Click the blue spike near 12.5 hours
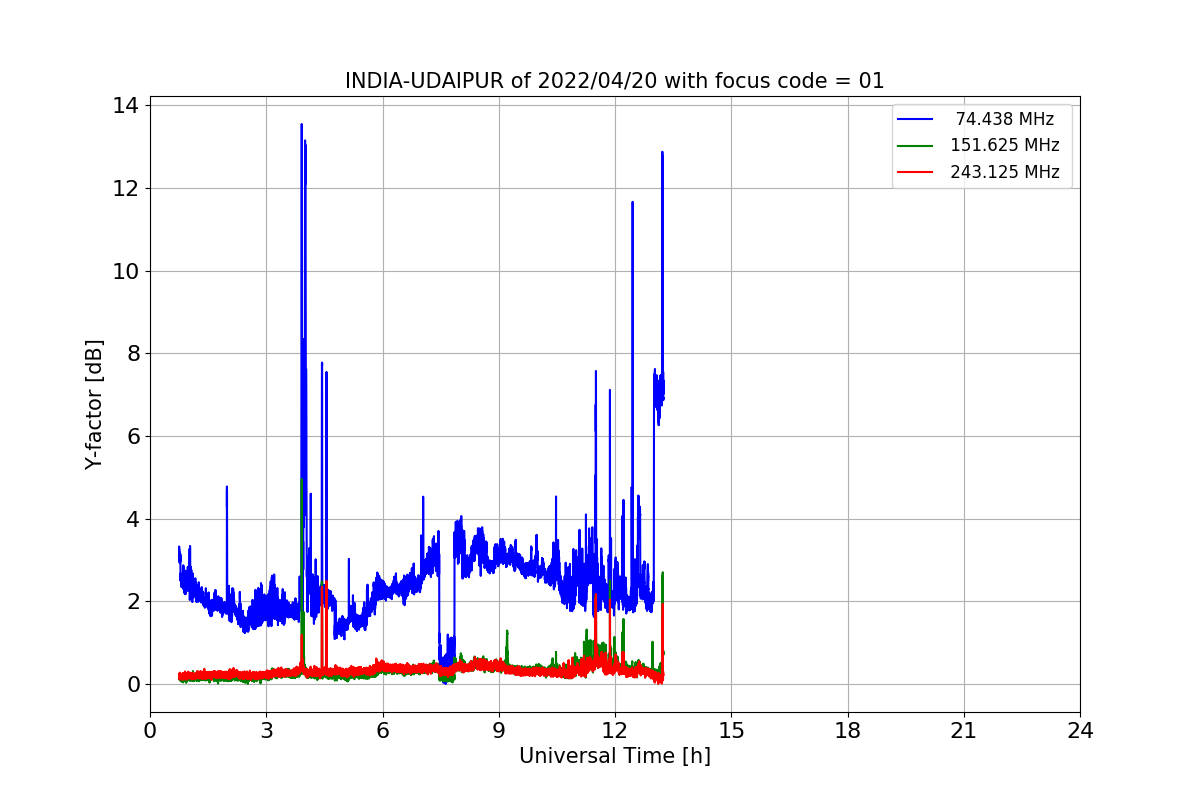The height and width of the screenshot is (800, 1200). 632,205
